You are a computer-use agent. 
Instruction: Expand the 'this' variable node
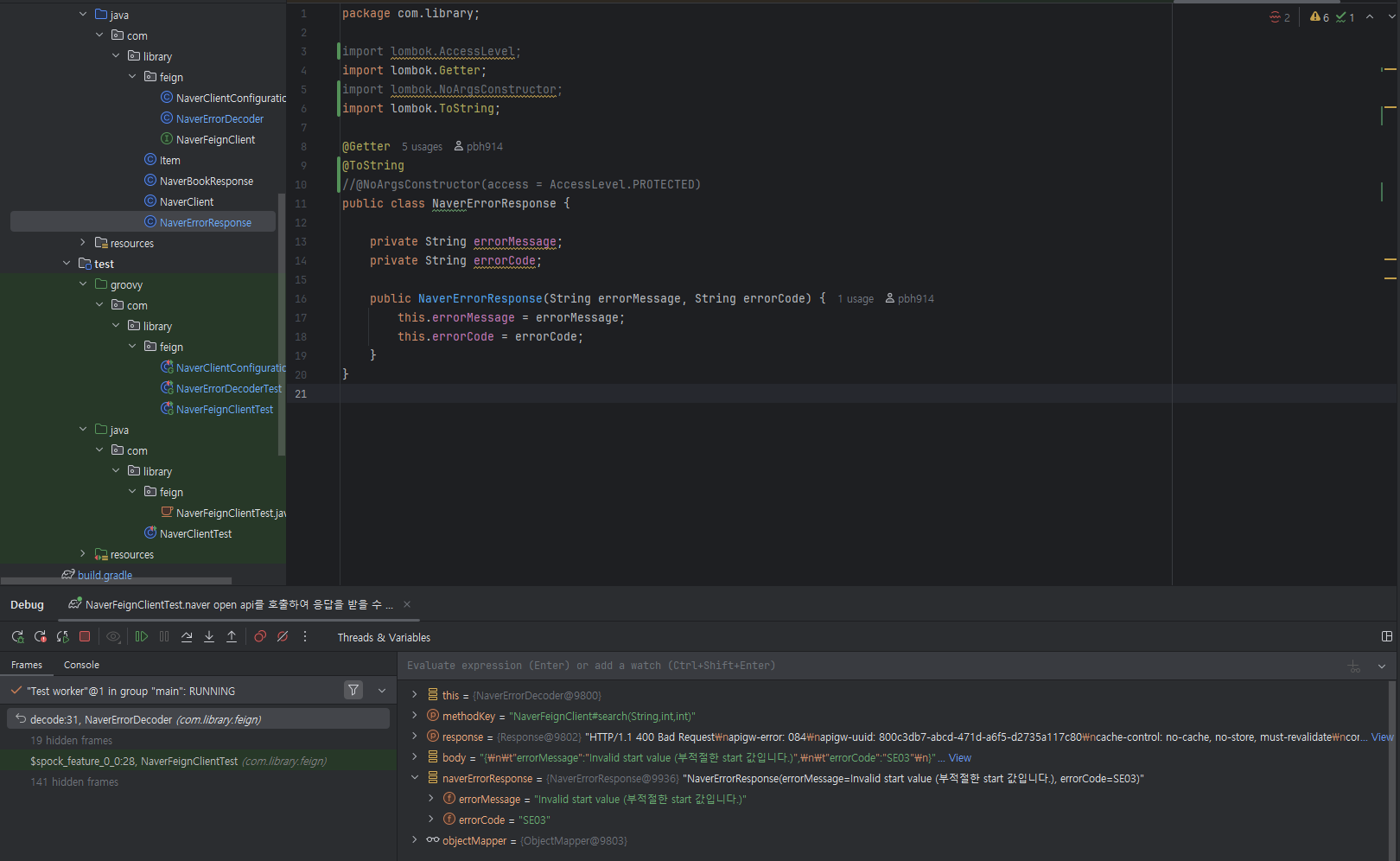coord(415,695)
